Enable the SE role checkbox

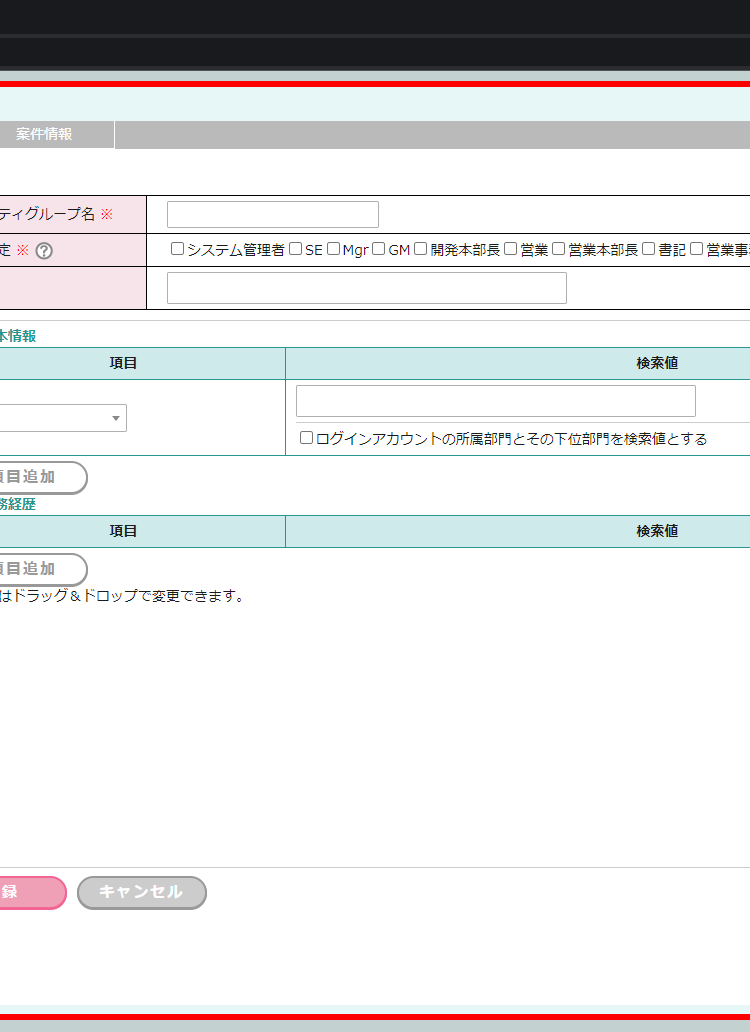point(295,249)
